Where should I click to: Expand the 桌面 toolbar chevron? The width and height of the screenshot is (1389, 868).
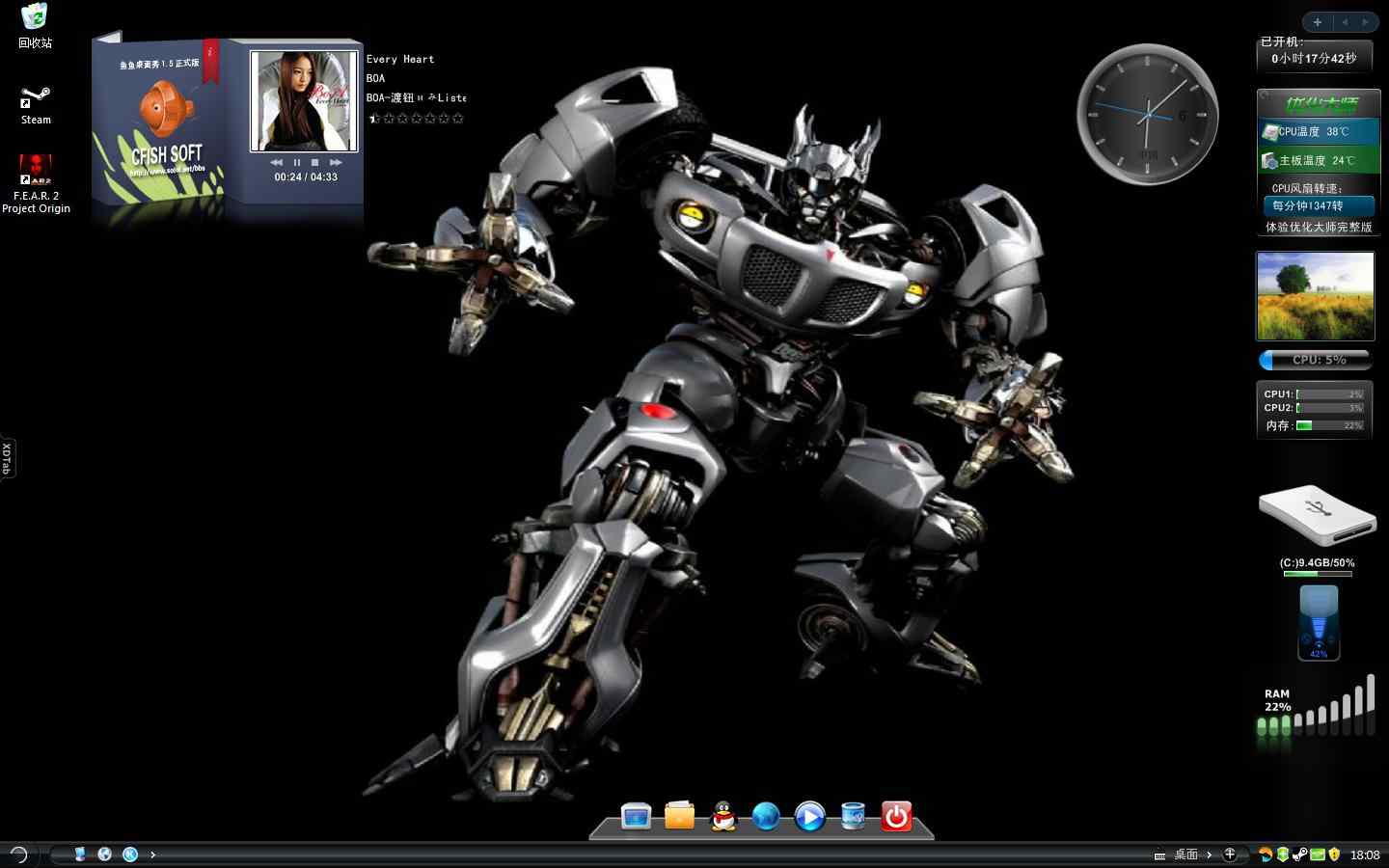[1209, 854]
